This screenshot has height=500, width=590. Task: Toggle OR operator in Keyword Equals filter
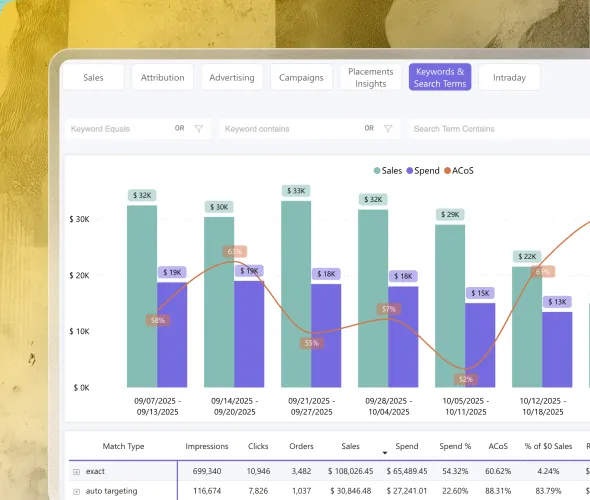point(179,128)
